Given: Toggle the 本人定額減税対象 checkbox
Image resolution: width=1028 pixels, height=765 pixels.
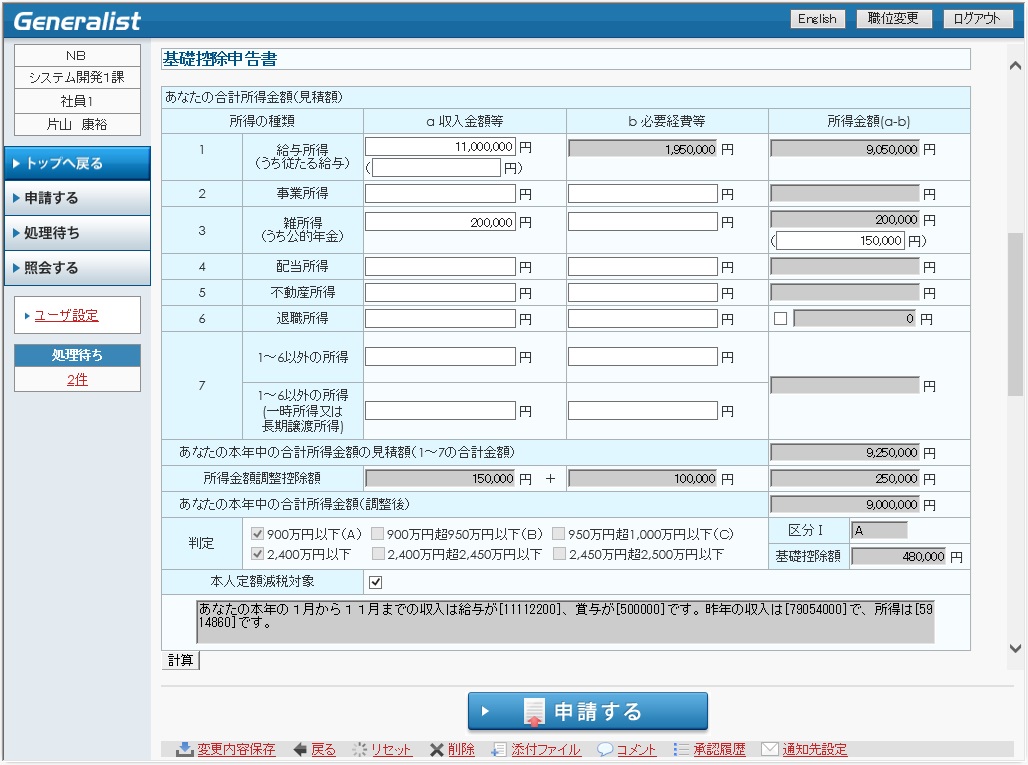Looking at the screenshot, I should 376,583.
